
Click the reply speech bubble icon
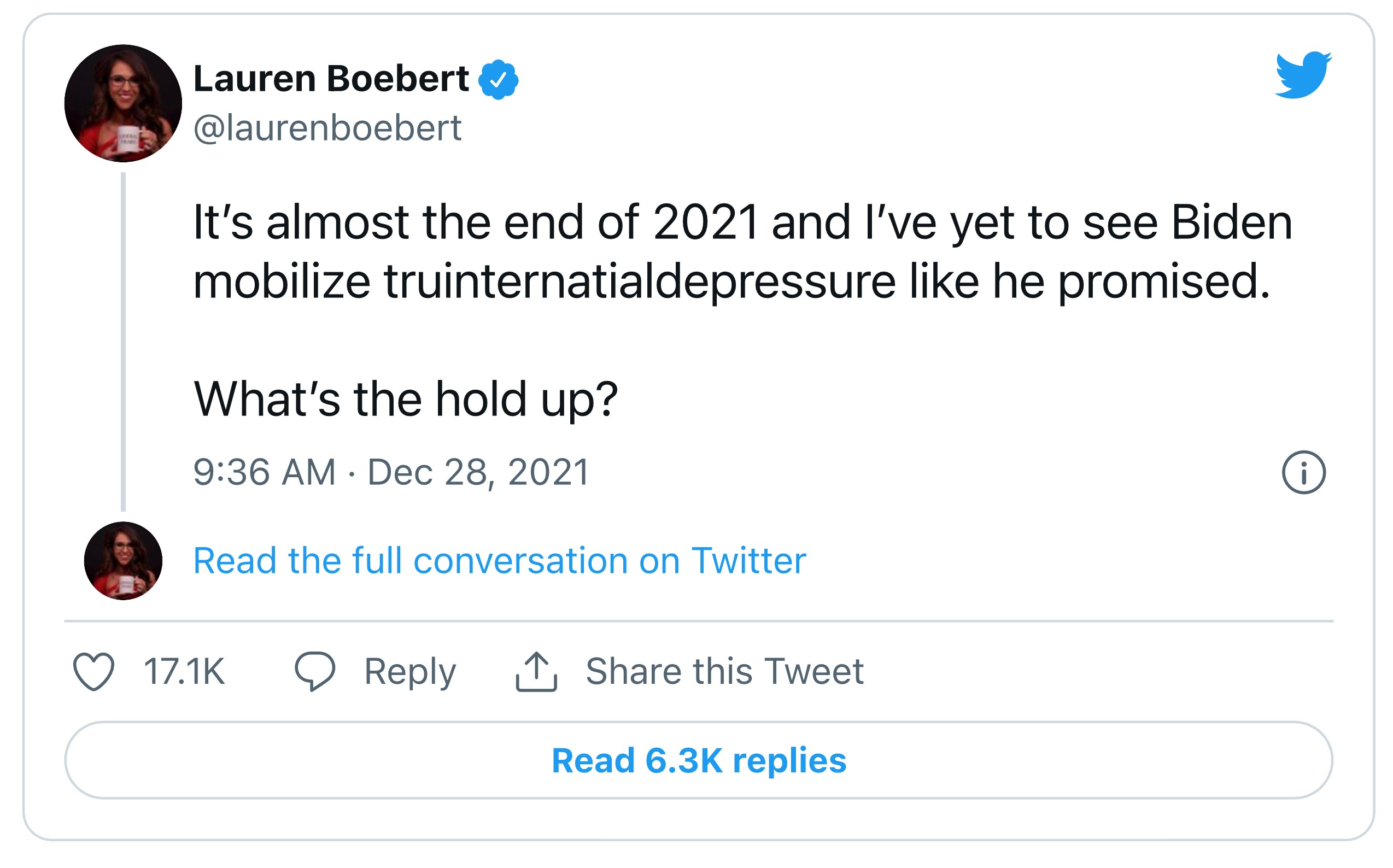click(315, 671)
